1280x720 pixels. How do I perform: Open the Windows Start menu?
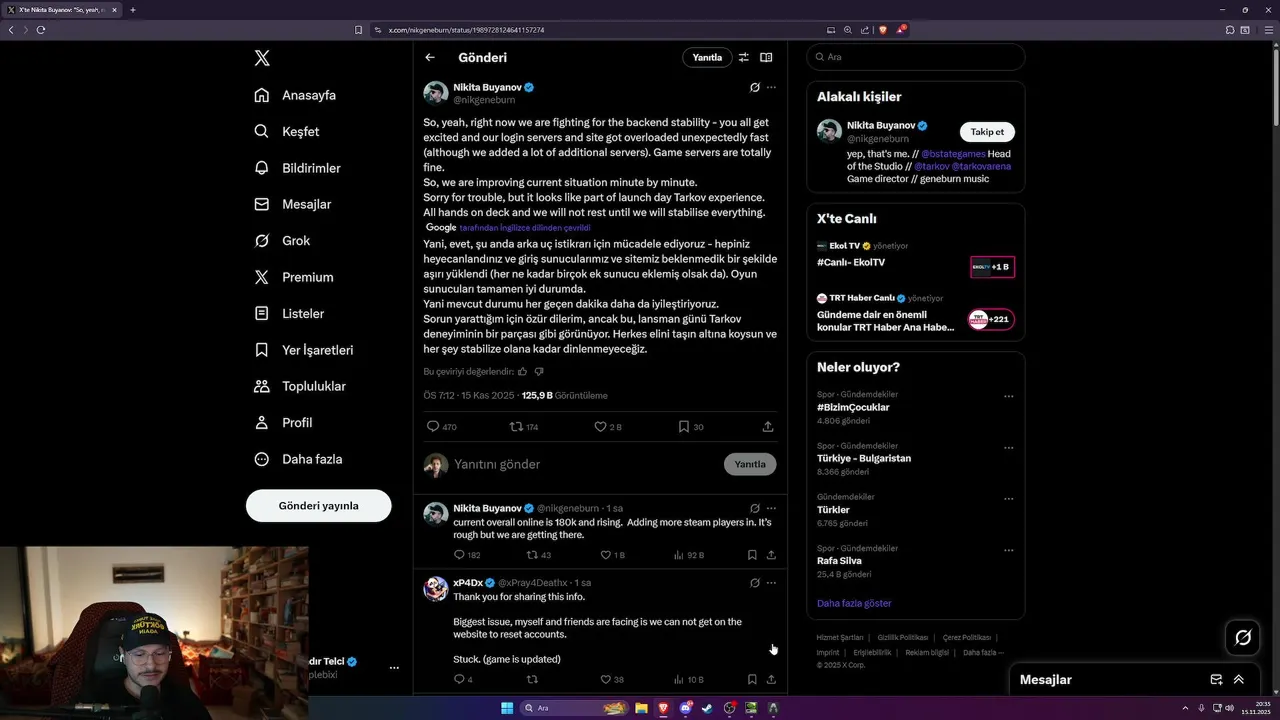tap(506, 708)
